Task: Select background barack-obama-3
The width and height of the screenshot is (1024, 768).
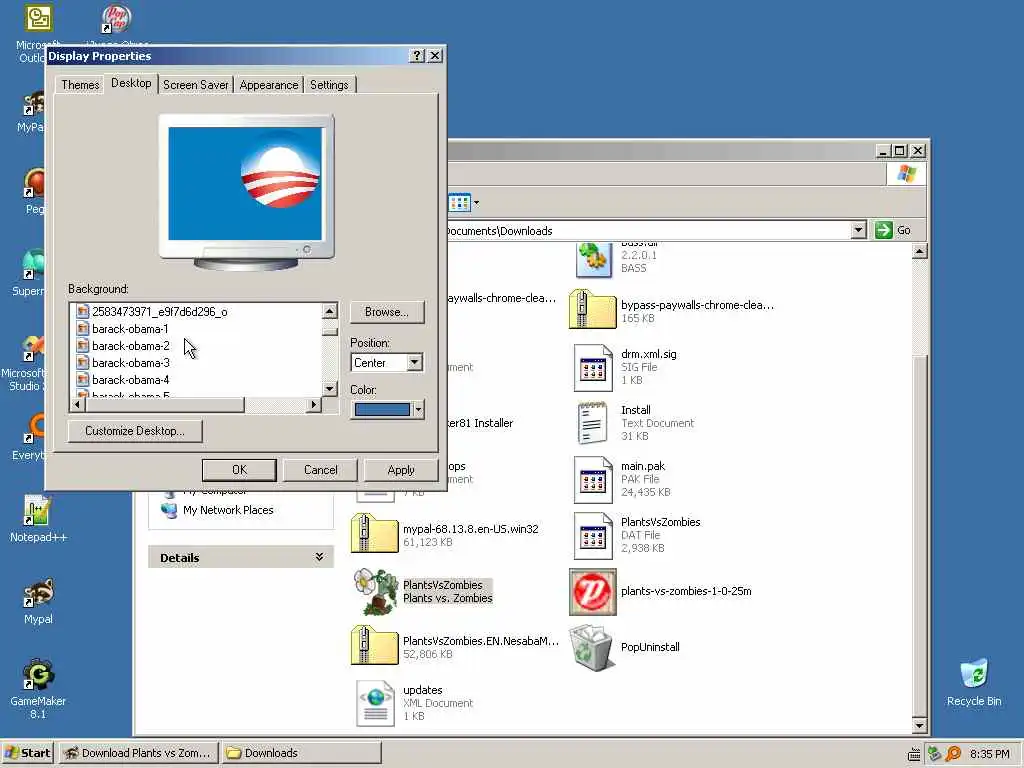Action: point(130,362)
